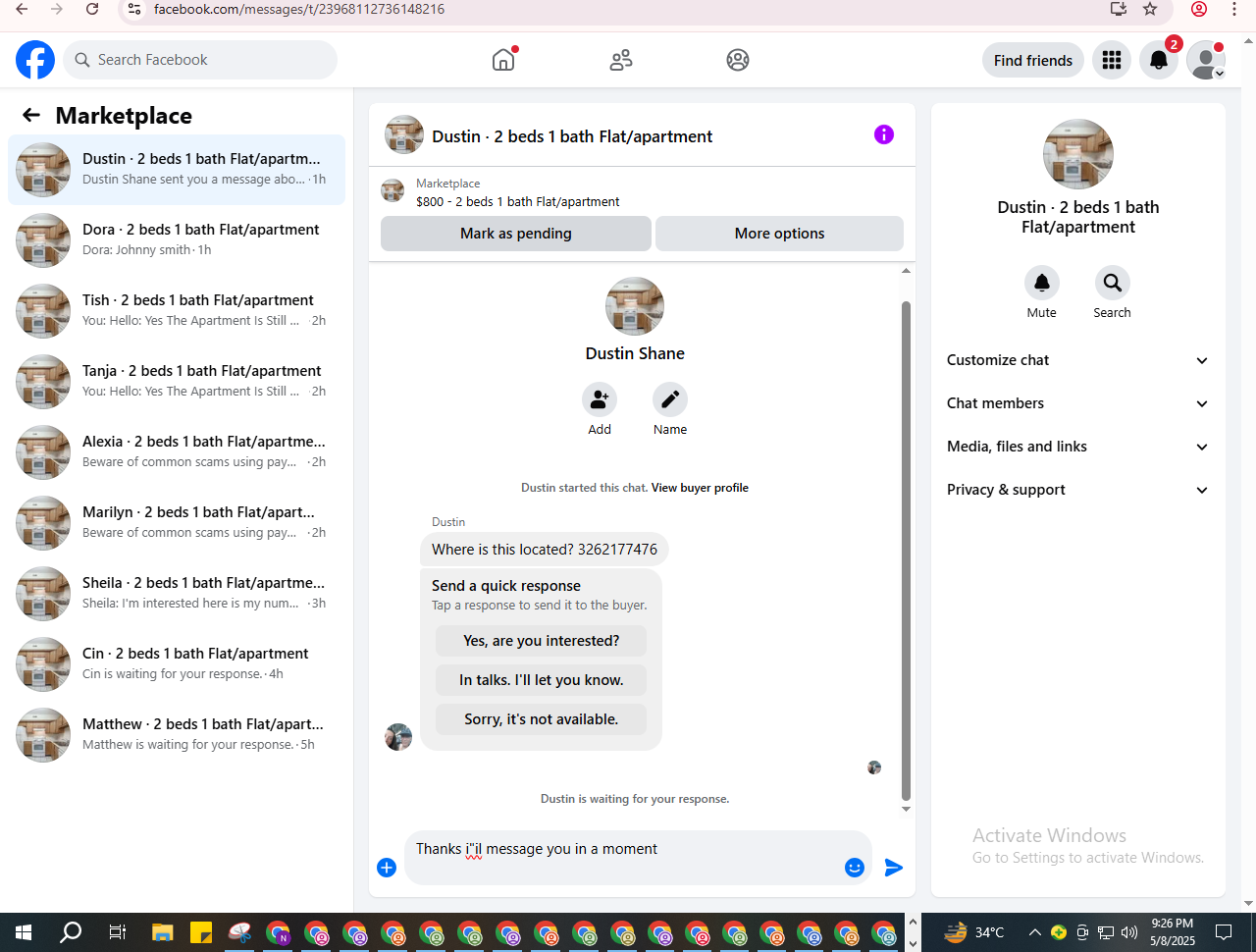Show hidden system tray icons
This screenshot has width=1256, height=952.
[x=1034, y=932]
